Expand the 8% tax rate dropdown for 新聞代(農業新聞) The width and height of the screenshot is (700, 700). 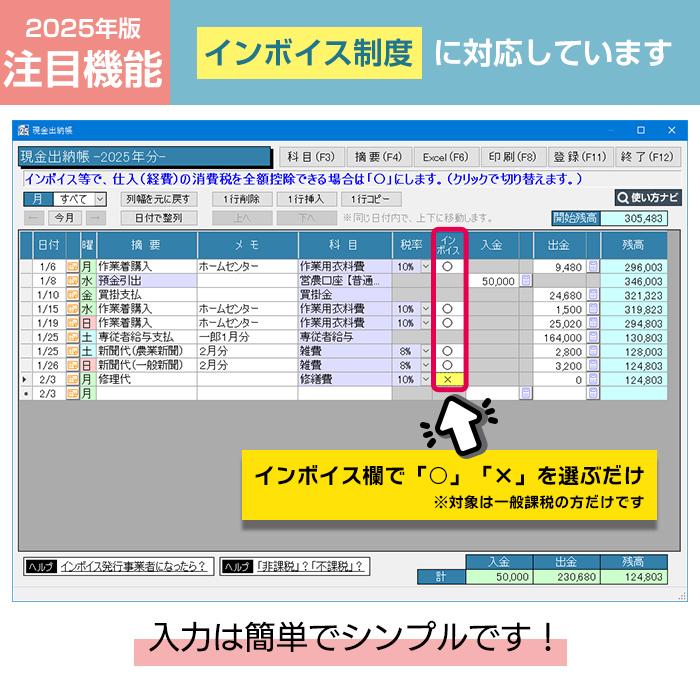point(425,351)
